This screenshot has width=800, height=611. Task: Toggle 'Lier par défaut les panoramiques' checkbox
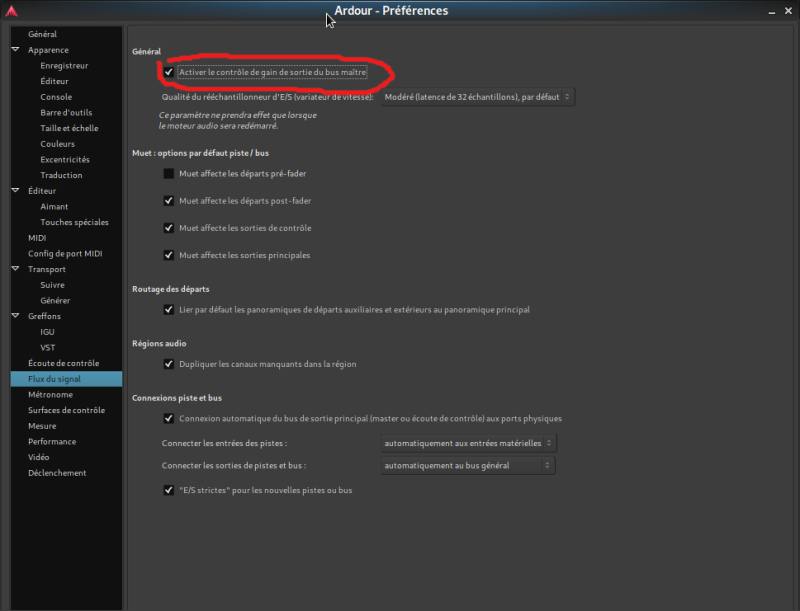(168, 310)
